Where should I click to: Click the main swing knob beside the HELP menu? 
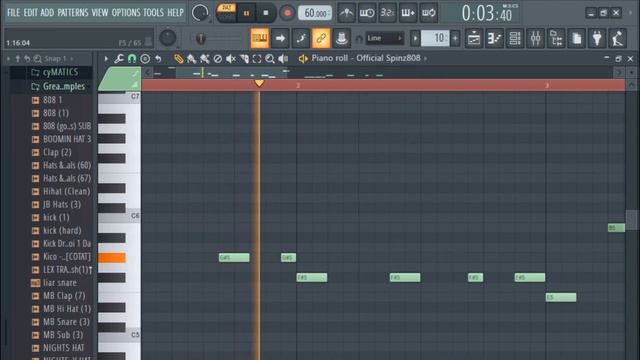[x=200, y=13]
